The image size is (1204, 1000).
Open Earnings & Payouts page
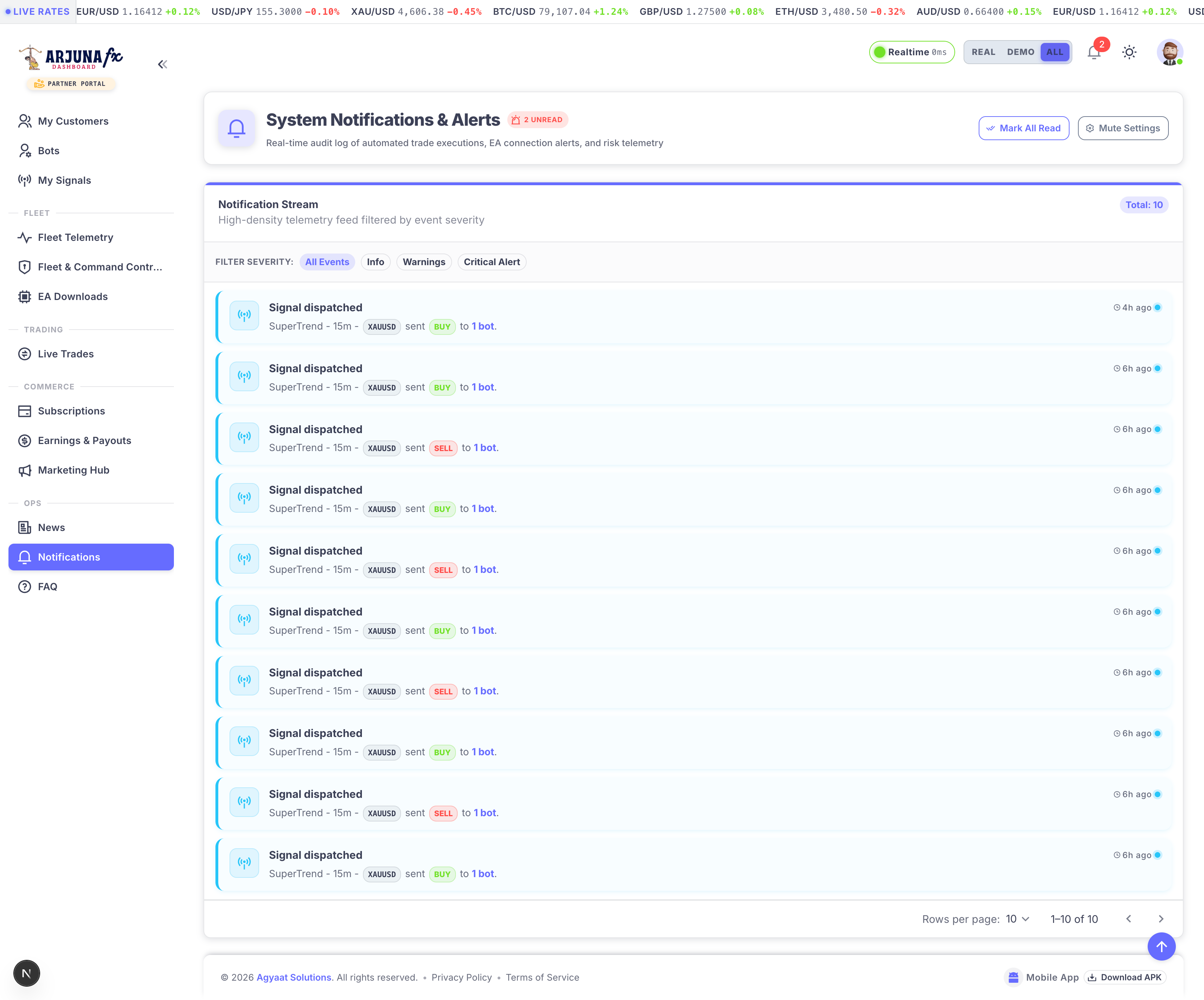(x=91, y=440)
